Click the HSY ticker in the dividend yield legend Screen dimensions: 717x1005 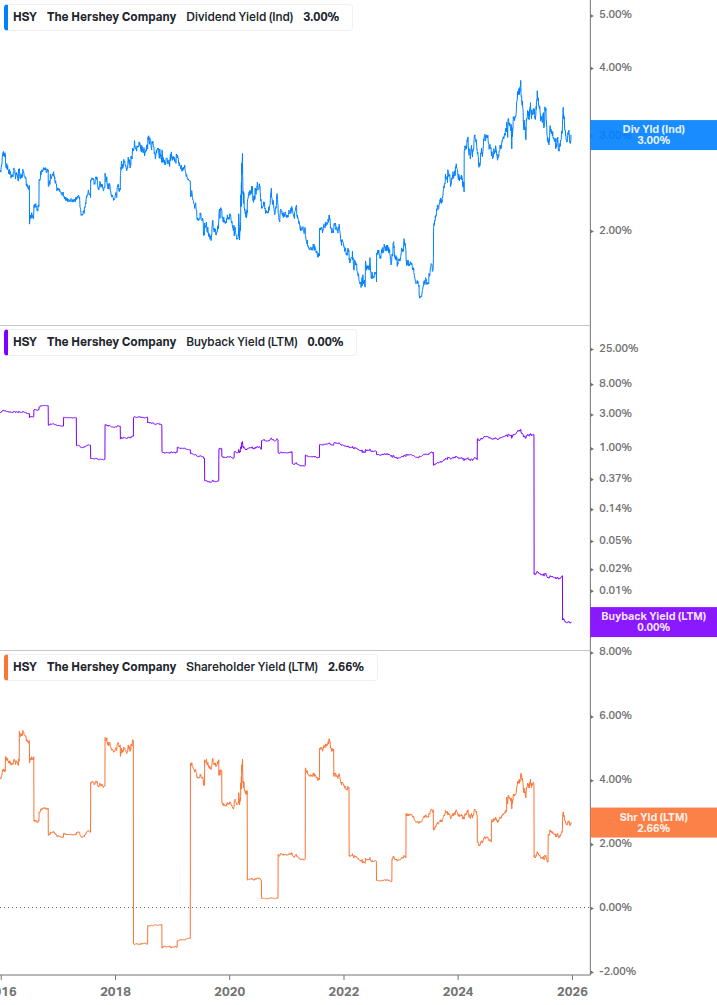click(x=25, y=17)
